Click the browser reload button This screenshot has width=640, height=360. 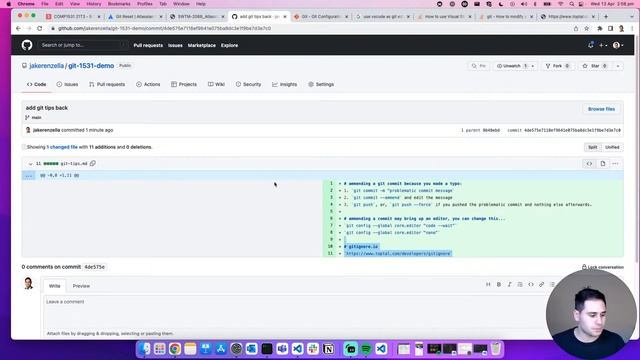pos(40,29)
